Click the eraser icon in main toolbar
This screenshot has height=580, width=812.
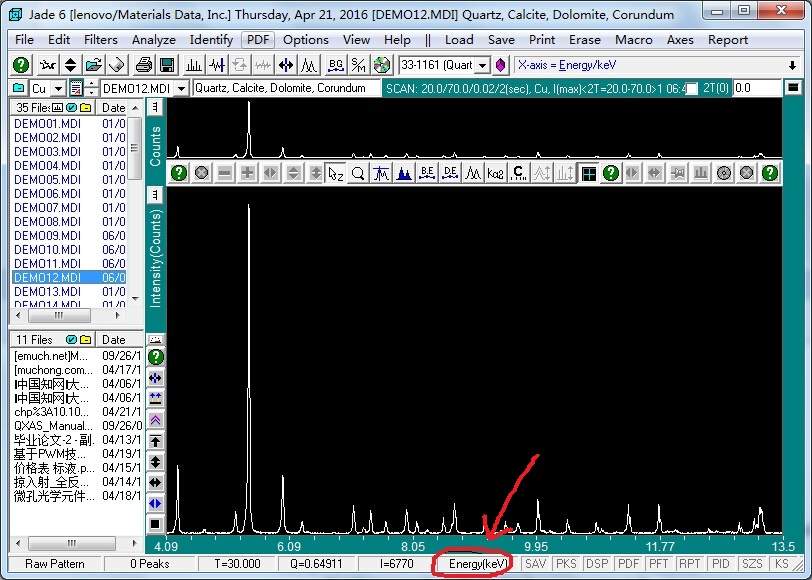click(117, 65)
